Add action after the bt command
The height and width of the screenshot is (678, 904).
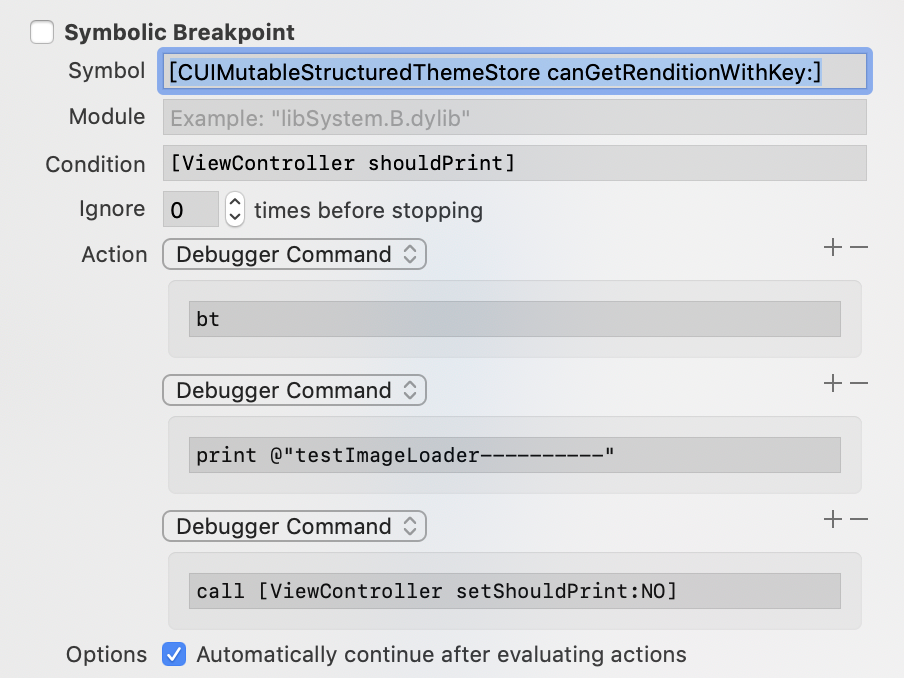click(x=832, y=248)
